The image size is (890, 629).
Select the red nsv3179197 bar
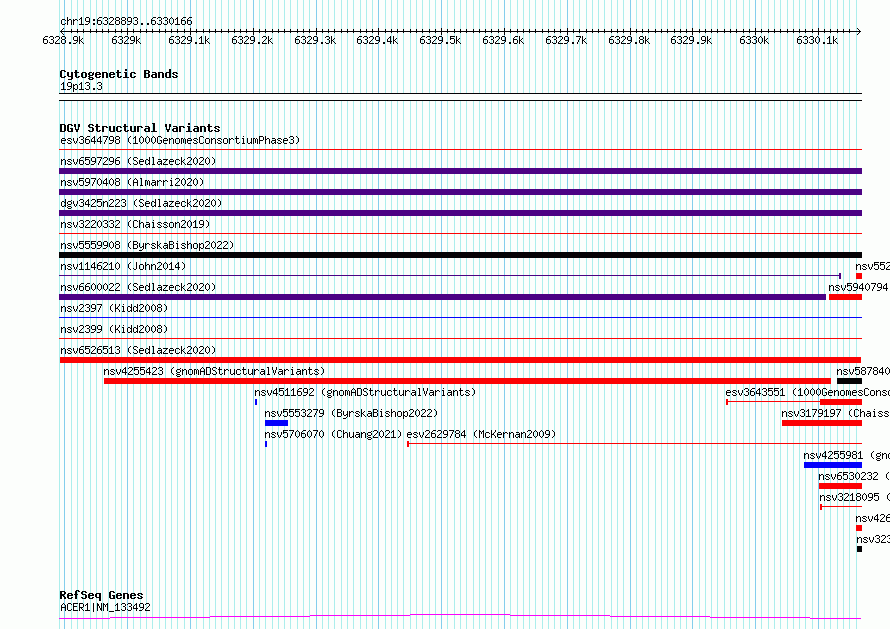(x=822, y=423)
